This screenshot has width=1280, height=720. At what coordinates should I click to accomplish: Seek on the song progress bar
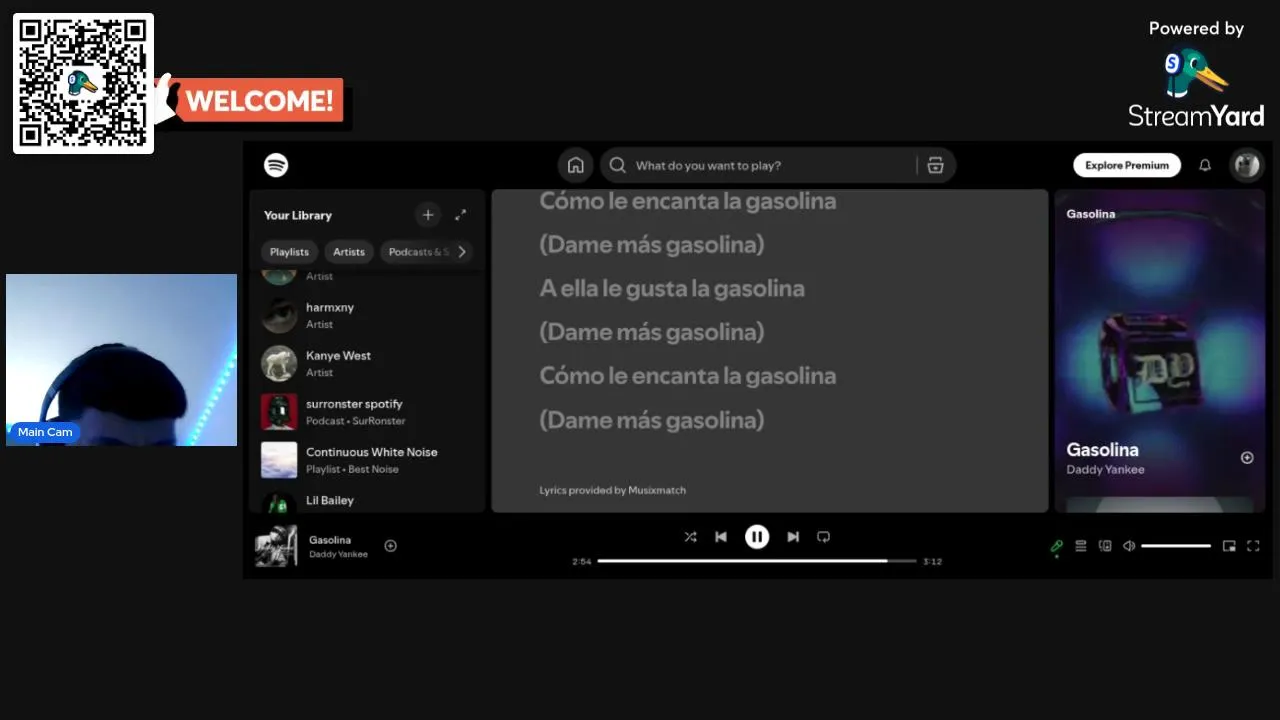coord(757,561)
